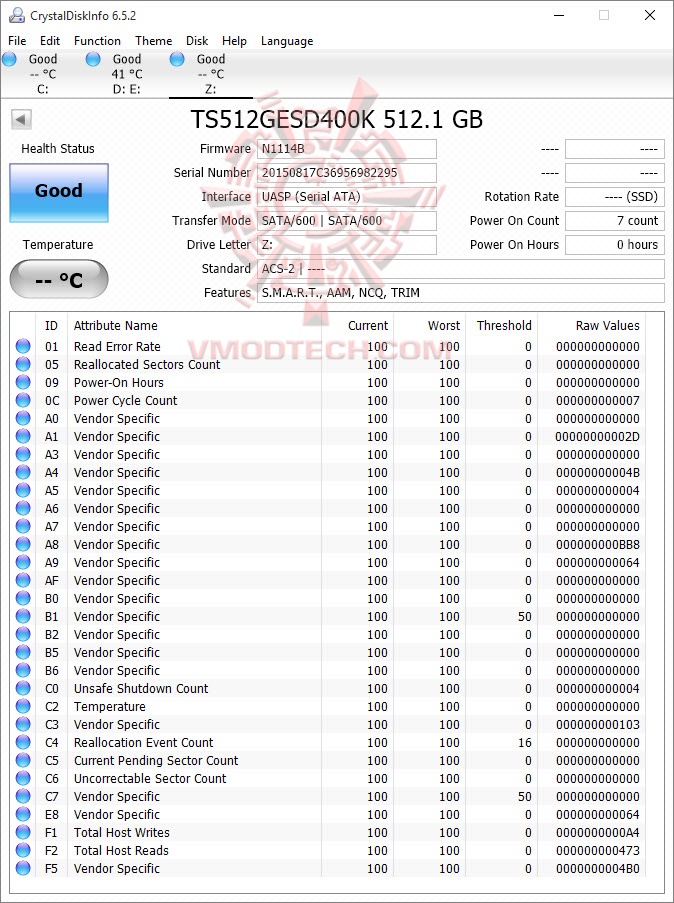Select the Z: disk tab
The image size is (674, 903).
211,74
